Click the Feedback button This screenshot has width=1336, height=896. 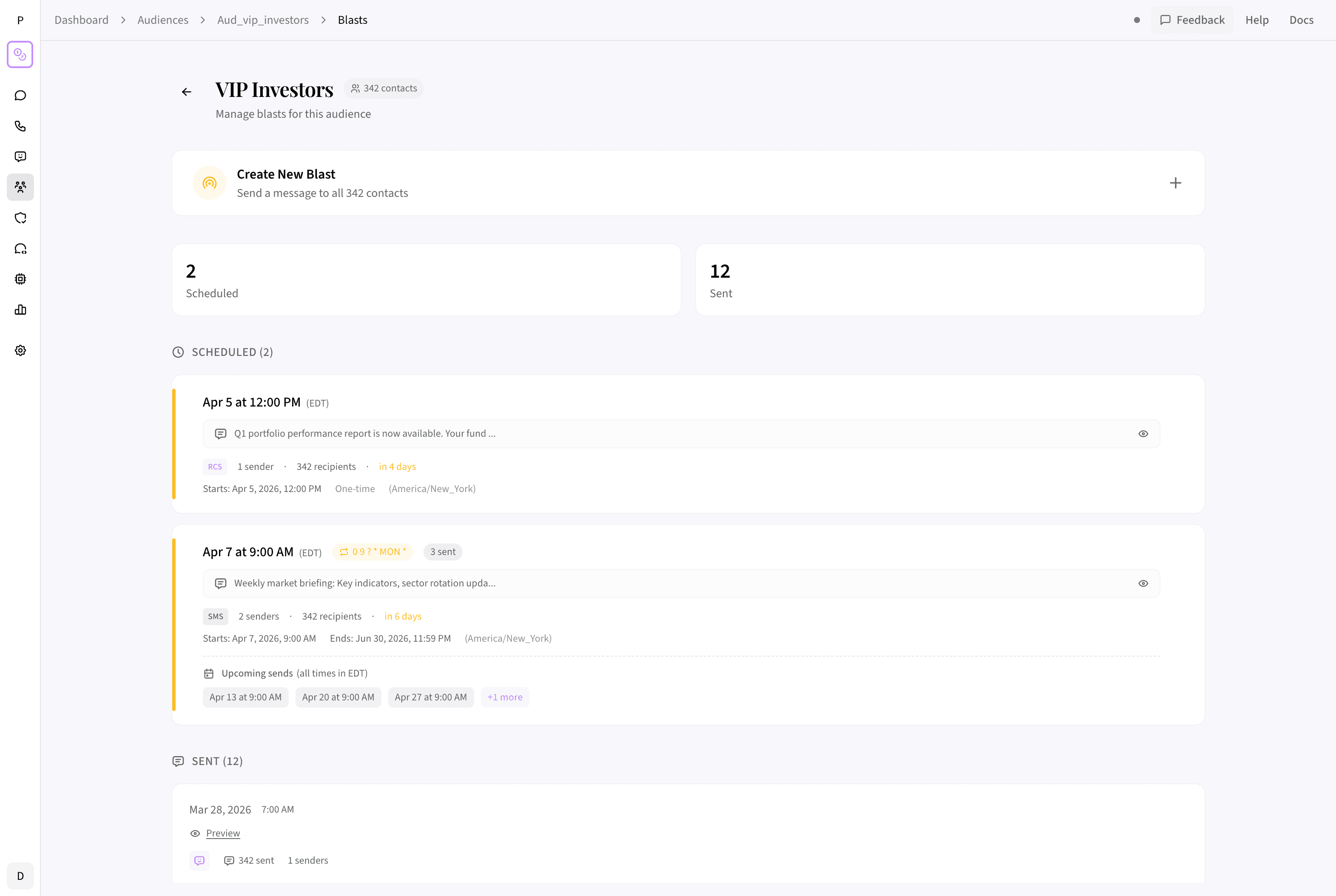[x=1192, y=20]
